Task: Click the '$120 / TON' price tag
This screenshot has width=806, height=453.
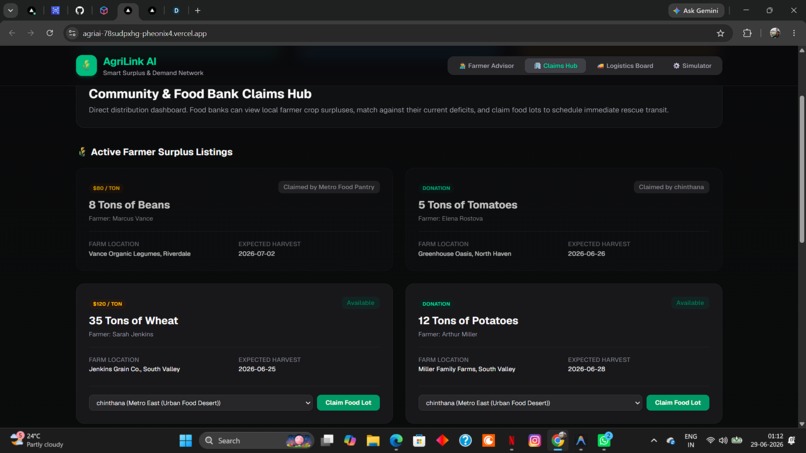Action: 107,304
